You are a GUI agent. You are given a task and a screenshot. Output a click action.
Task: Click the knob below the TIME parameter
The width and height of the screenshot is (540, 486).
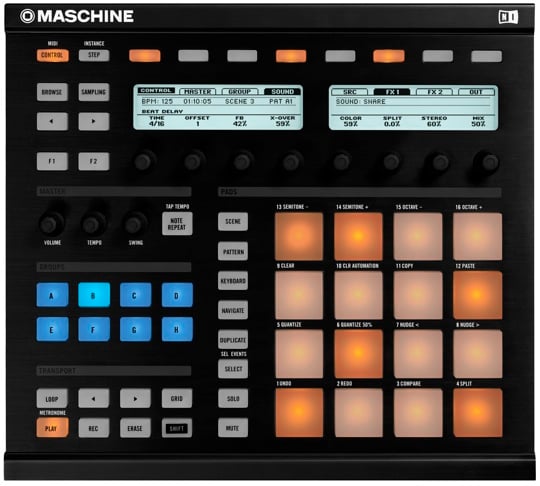(144, 161)
